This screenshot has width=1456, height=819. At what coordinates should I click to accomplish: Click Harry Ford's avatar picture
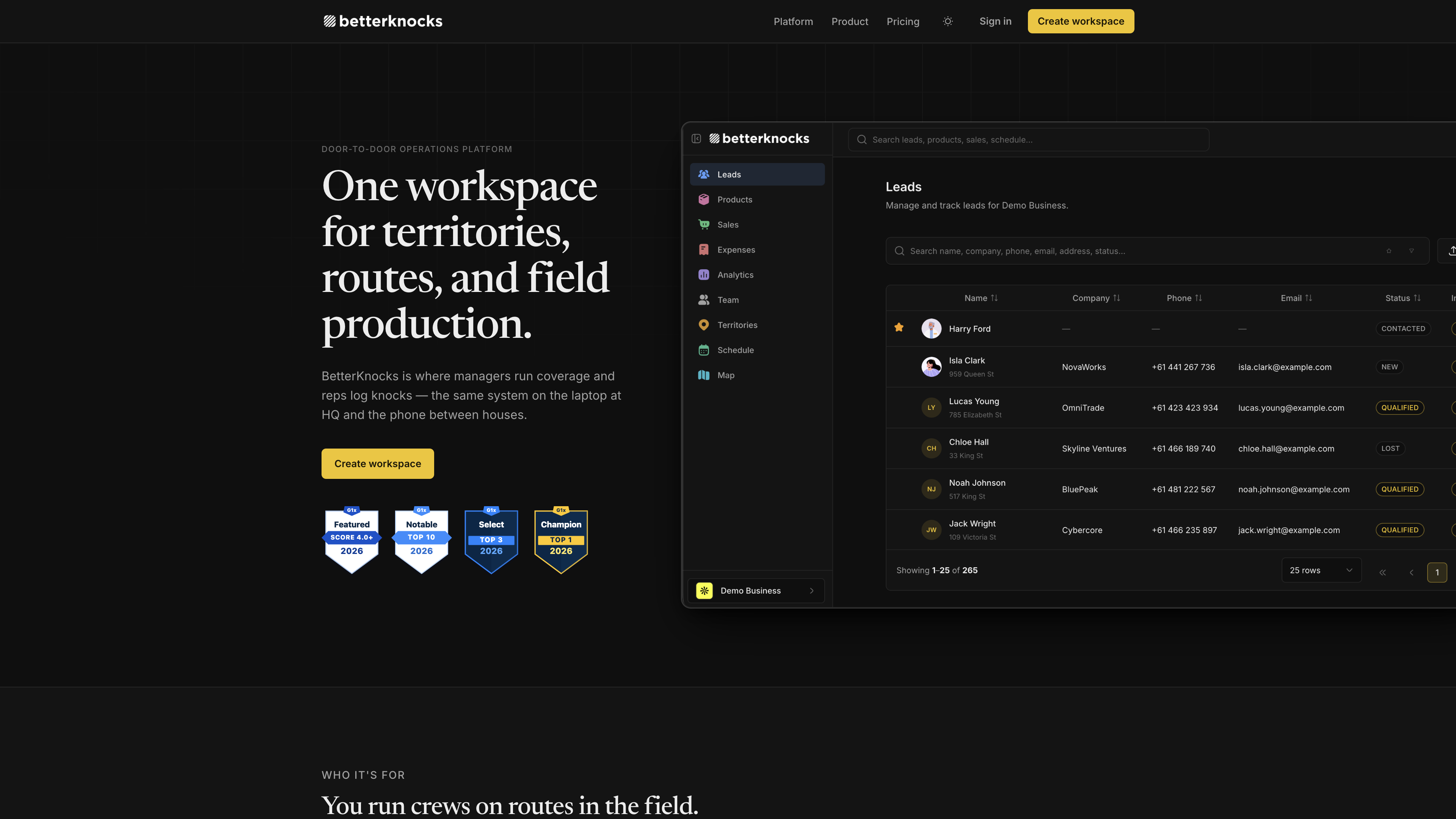pyautogui.click(x=932, y=328)
